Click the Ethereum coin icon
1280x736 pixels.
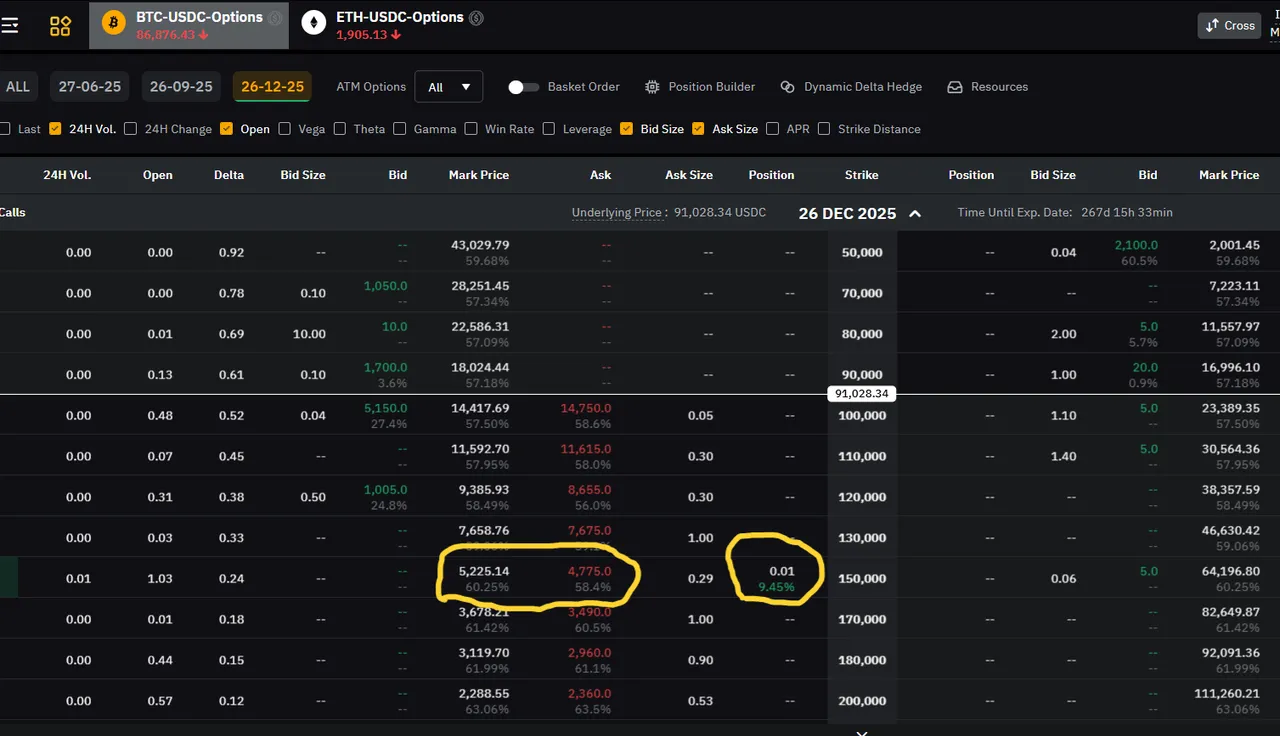coord(314,23)
